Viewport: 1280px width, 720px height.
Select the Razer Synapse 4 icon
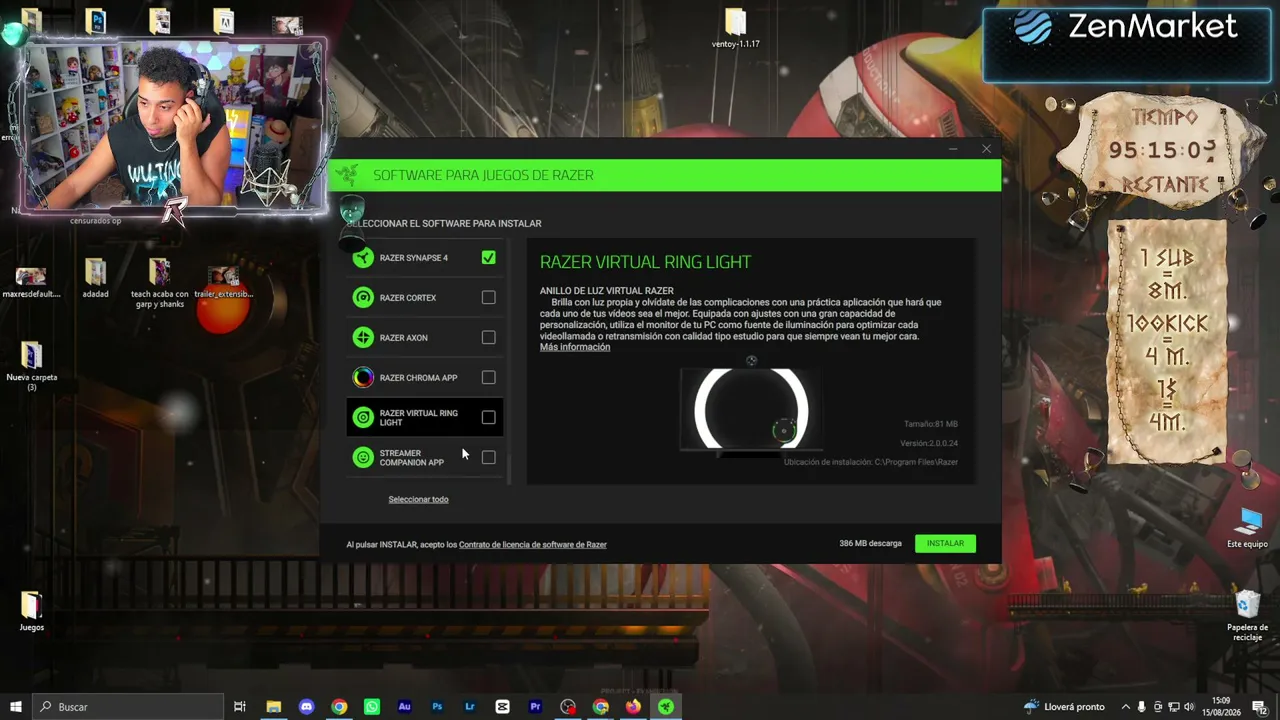coord(363,258)
